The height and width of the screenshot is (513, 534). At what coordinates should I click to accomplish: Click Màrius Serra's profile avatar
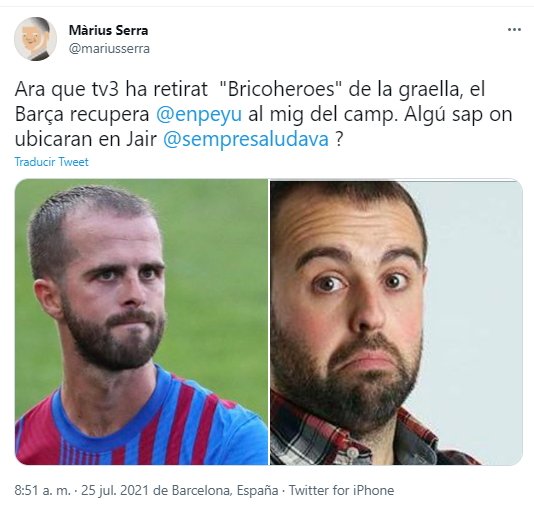click(35, 39)
